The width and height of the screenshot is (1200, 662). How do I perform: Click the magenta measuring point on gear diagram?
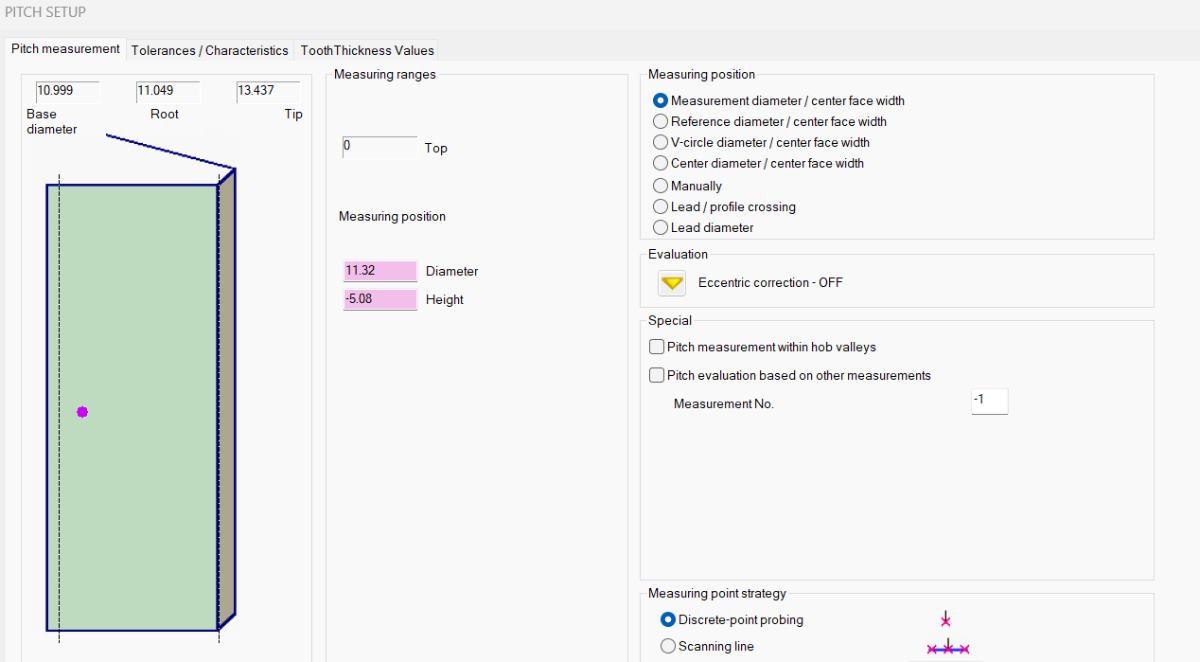click(82, 412)
